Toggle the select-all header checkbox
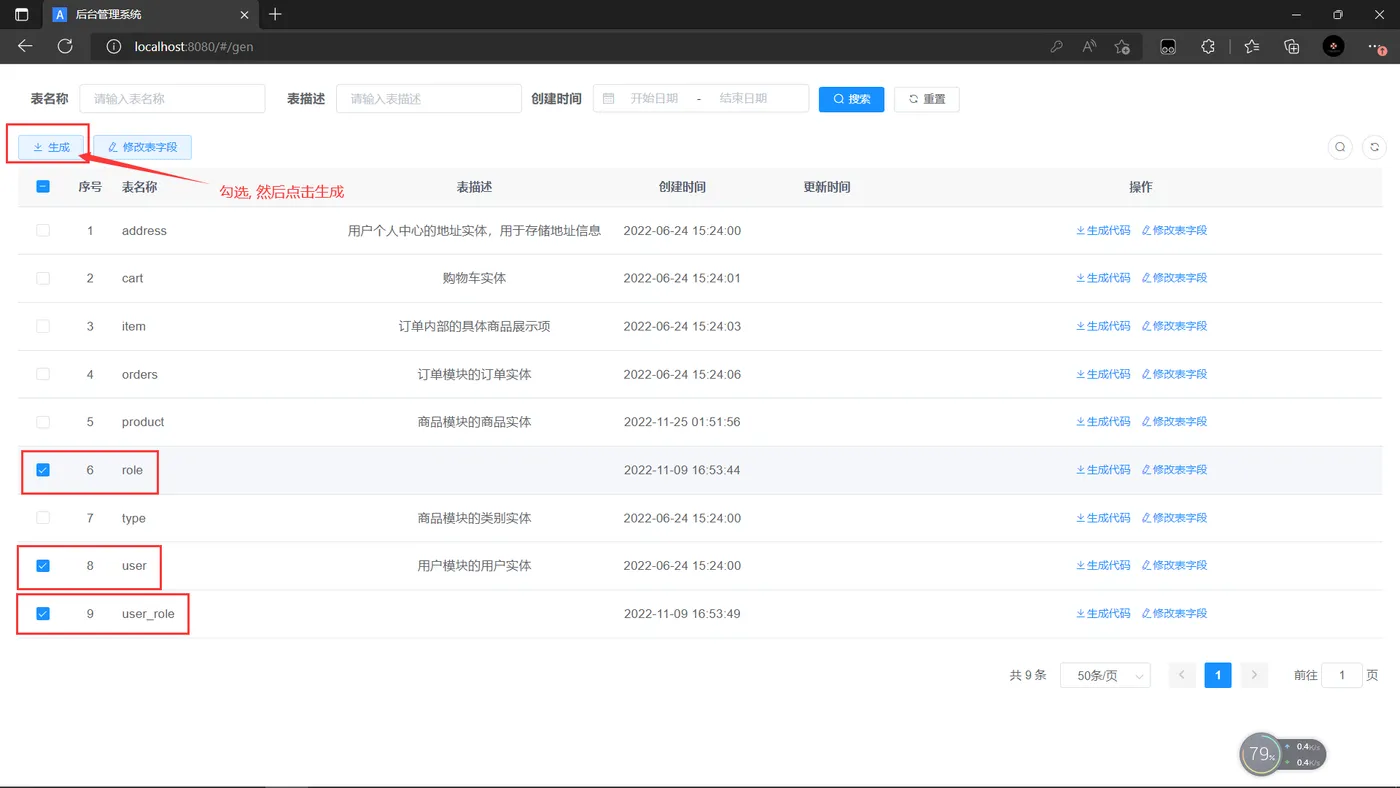Image resolution: width=1400 pixels, height=788 pixels. [43, 186]
